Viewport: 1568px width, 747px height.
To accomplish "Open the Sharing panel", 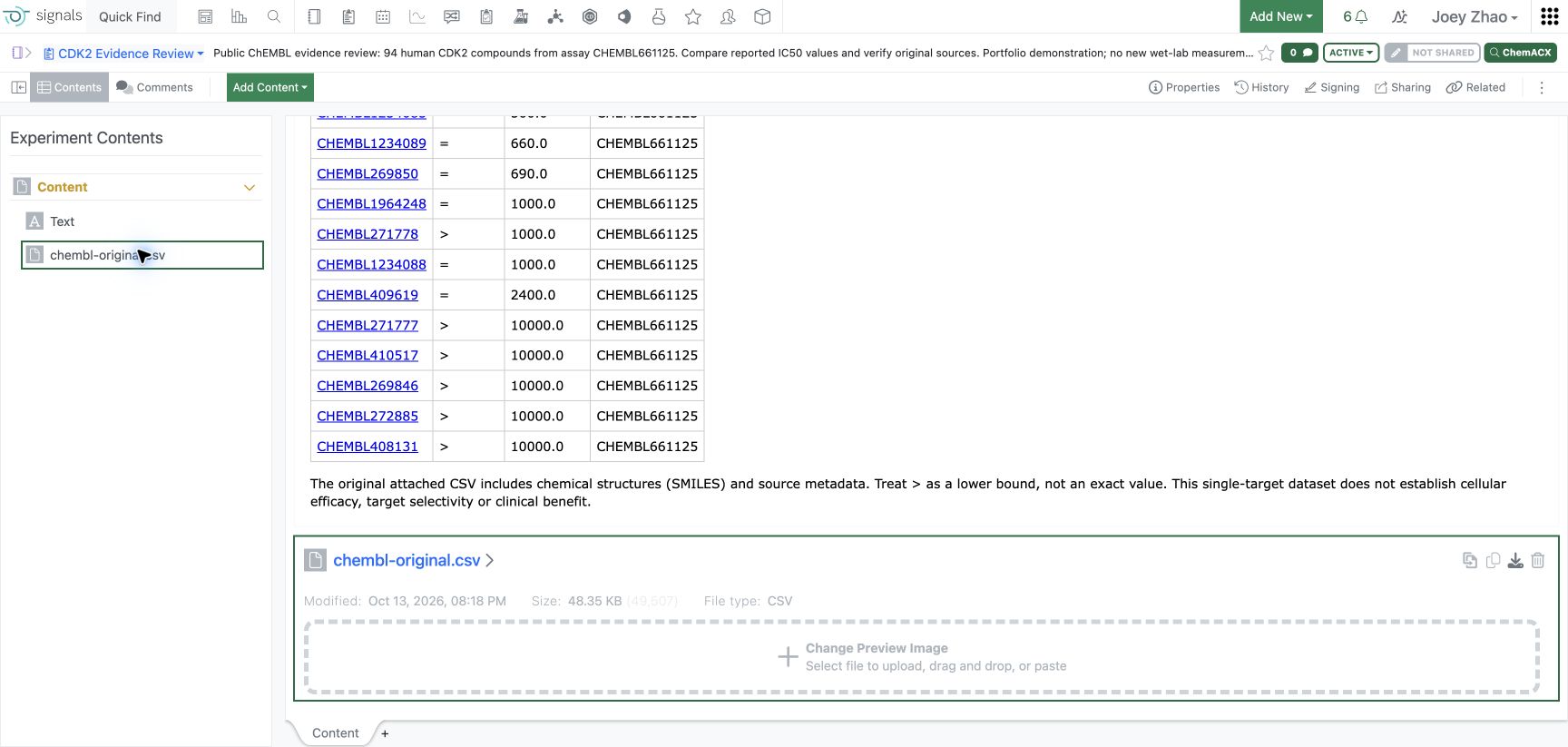I will (1403, 87).
